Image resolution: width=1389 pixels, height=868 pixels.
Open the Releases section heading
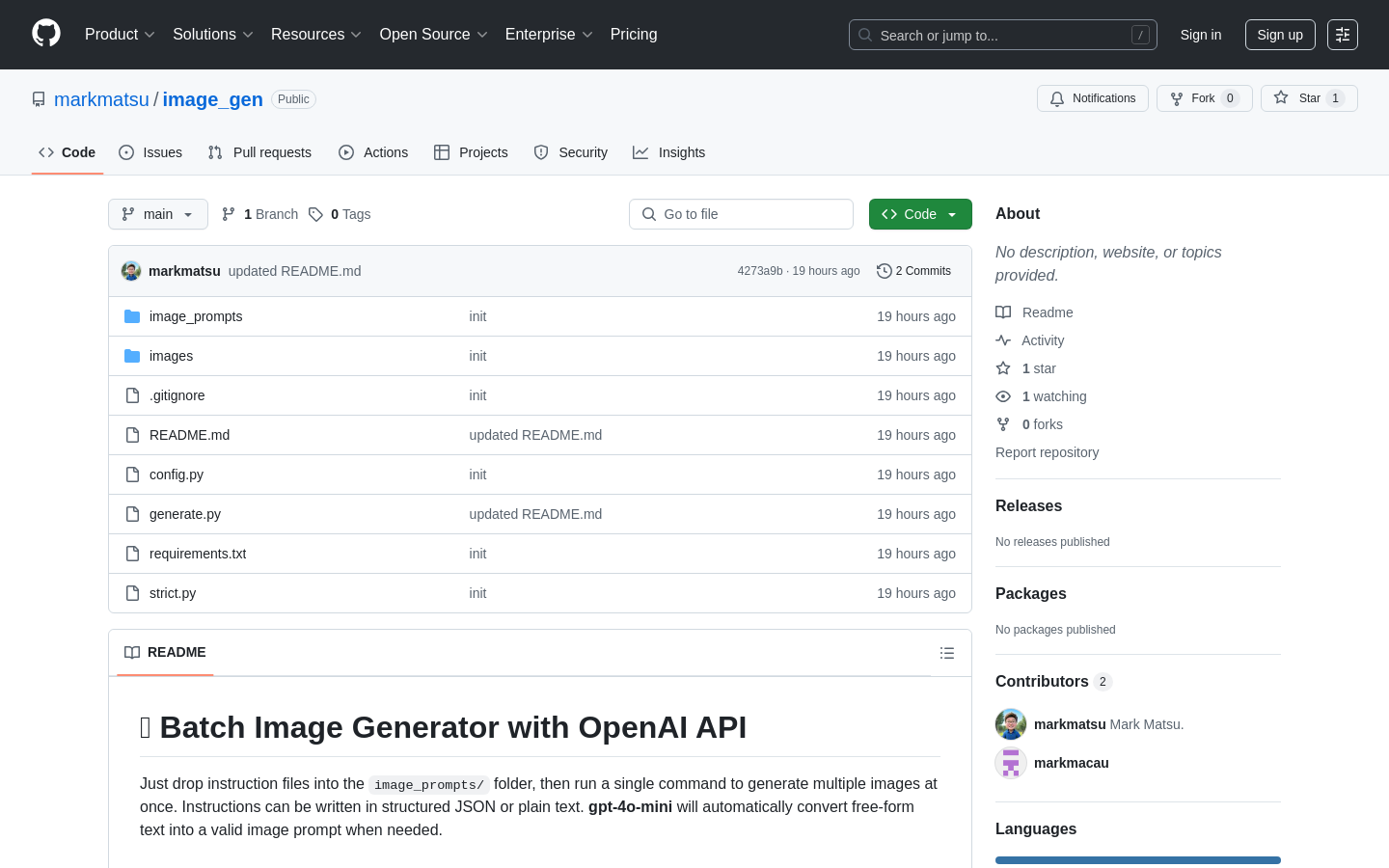tap(1028, 506)
